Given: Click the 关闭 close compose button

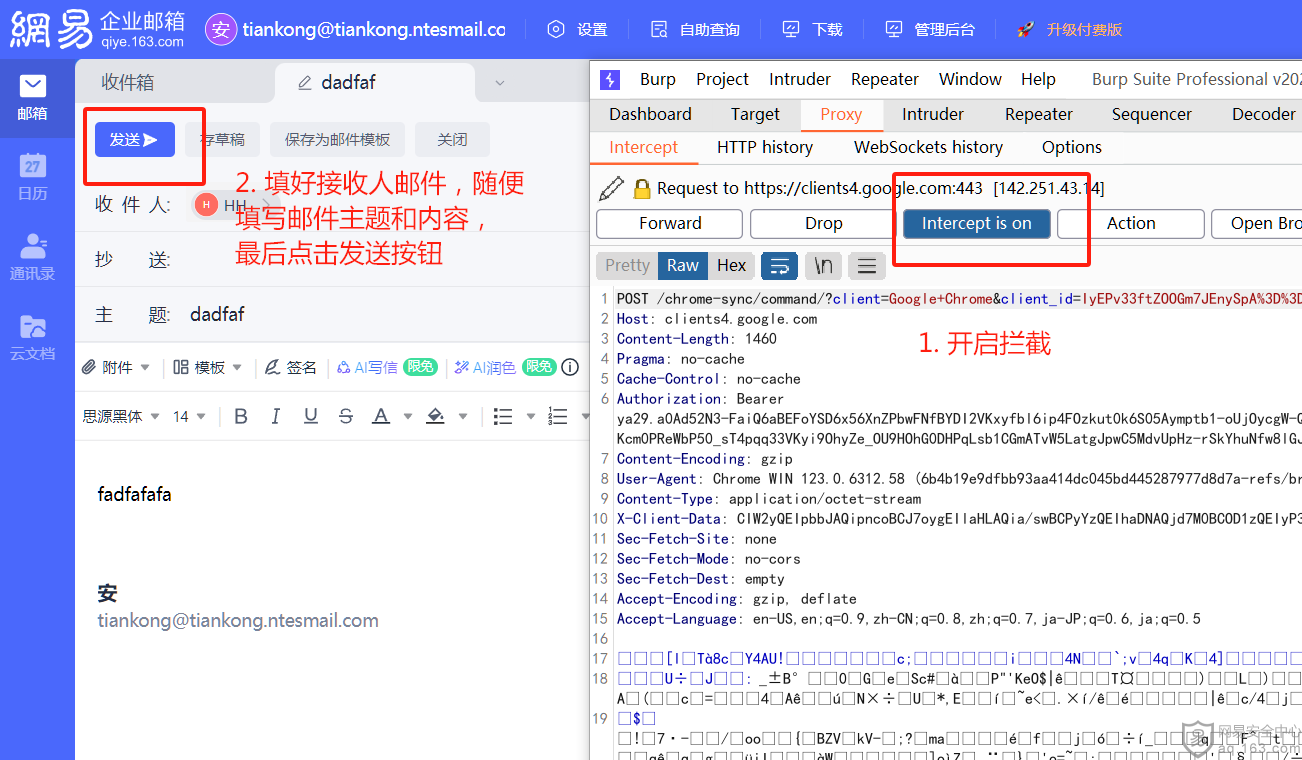Looking at the screenshot, I should tap(452, 140).
